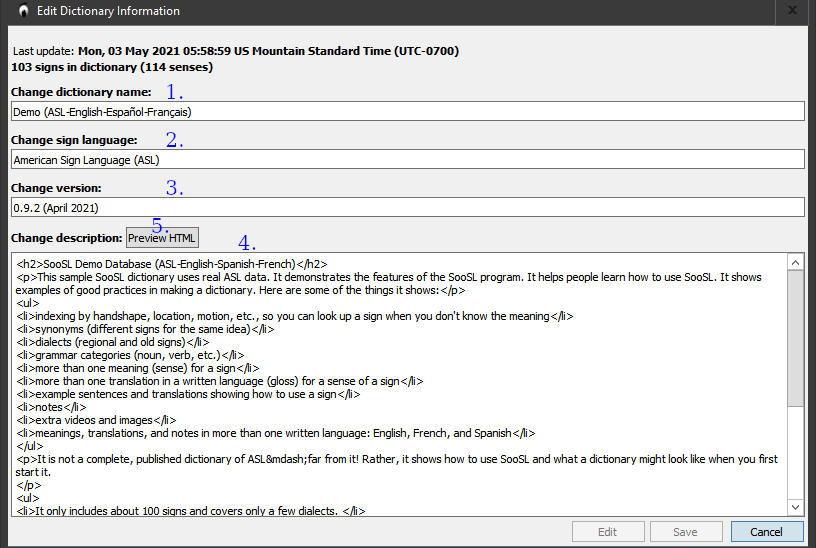Click the Save button
816x548 pixels.
686,532
